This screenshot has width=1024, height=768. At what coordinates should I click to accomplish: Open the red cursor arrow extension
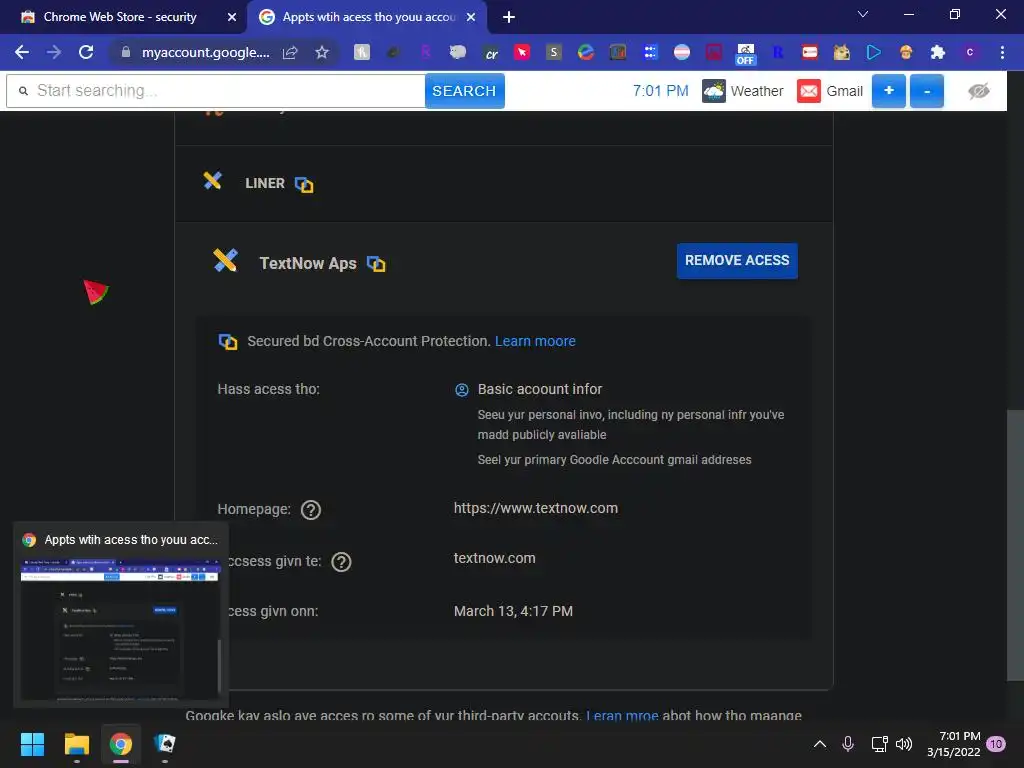[x=522, y=52]
